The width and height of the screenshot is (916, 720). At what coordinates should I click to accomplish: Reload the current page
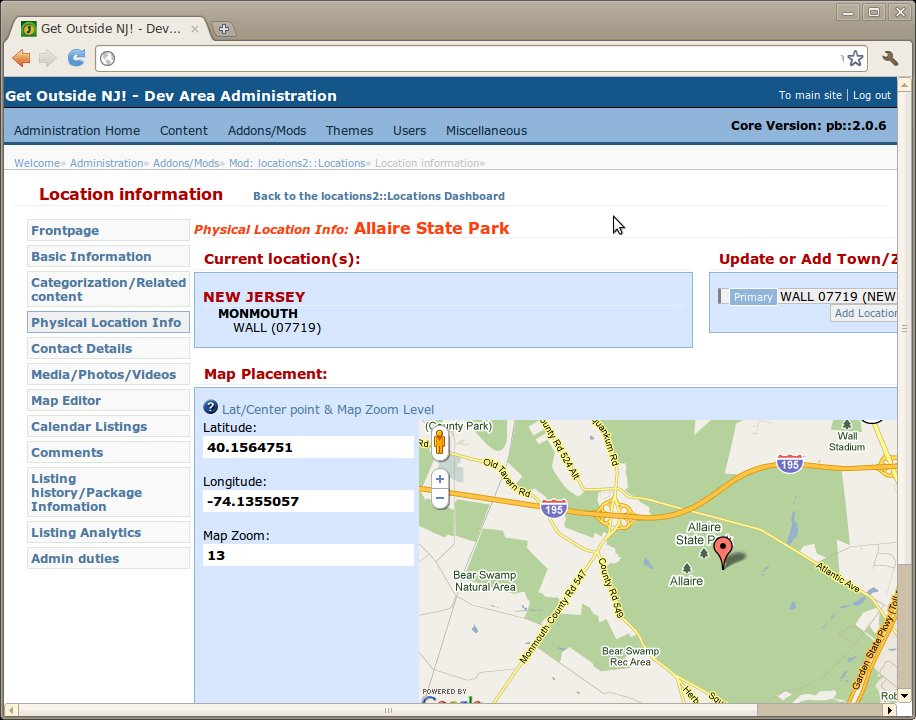pos(76,58)
